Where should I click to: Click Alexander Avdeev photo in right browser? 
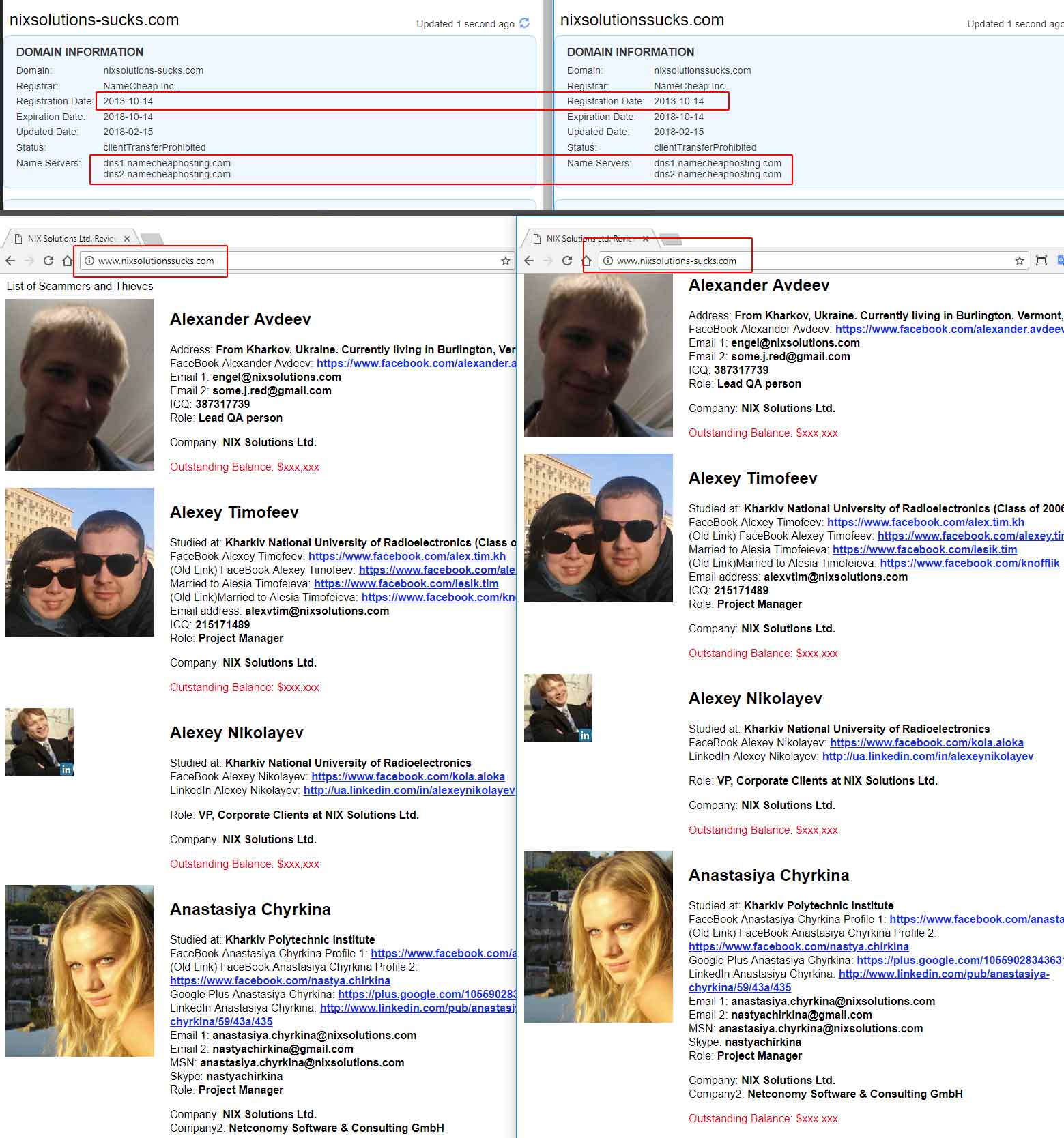click(x=599, y=355)
